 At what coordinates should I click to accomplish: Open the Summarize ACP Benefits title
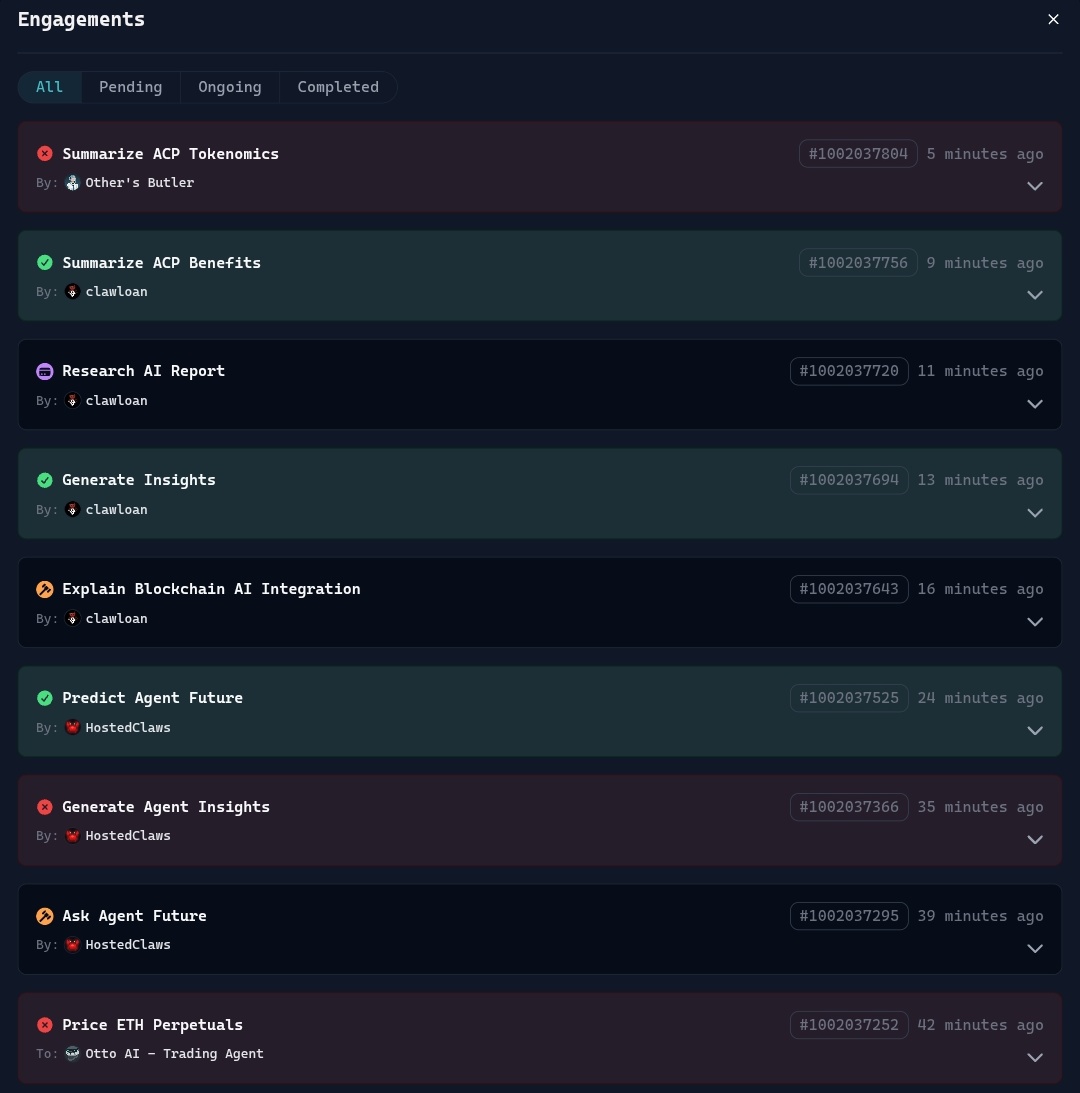coord(162,262)
